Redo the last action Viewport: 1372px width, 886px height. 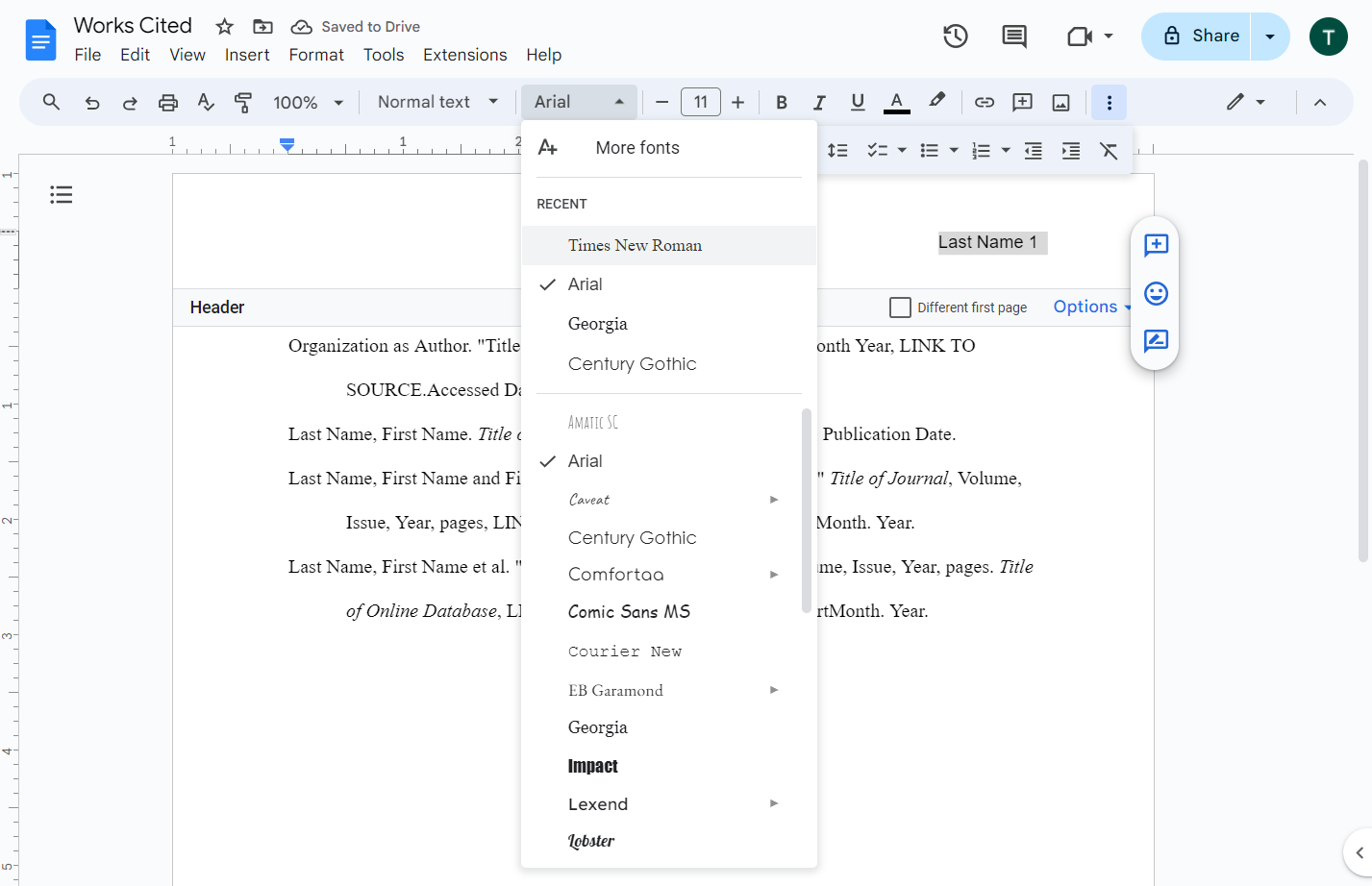click(130, 103)
